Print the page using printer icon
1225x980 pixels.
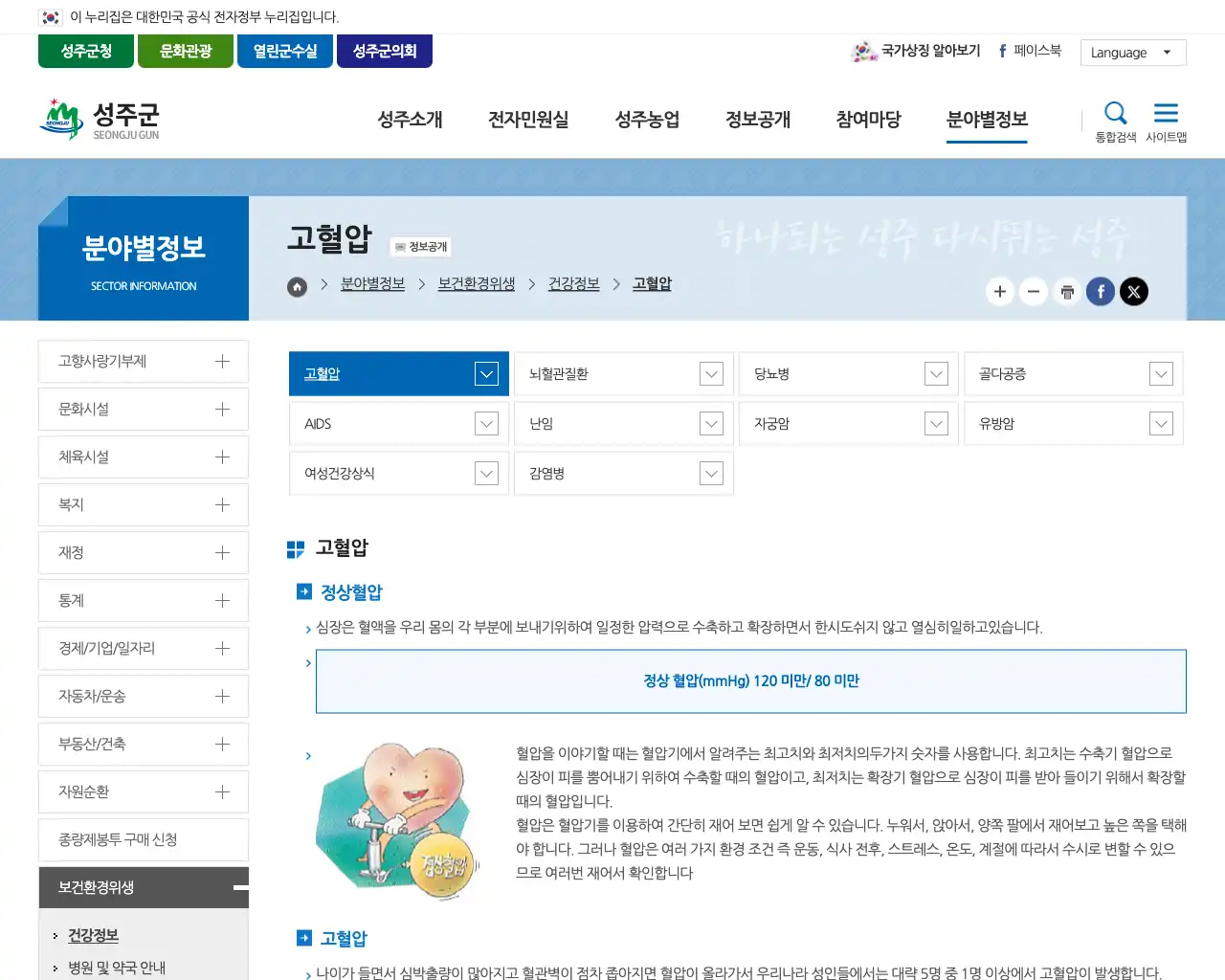click(x=1067, y=292)
